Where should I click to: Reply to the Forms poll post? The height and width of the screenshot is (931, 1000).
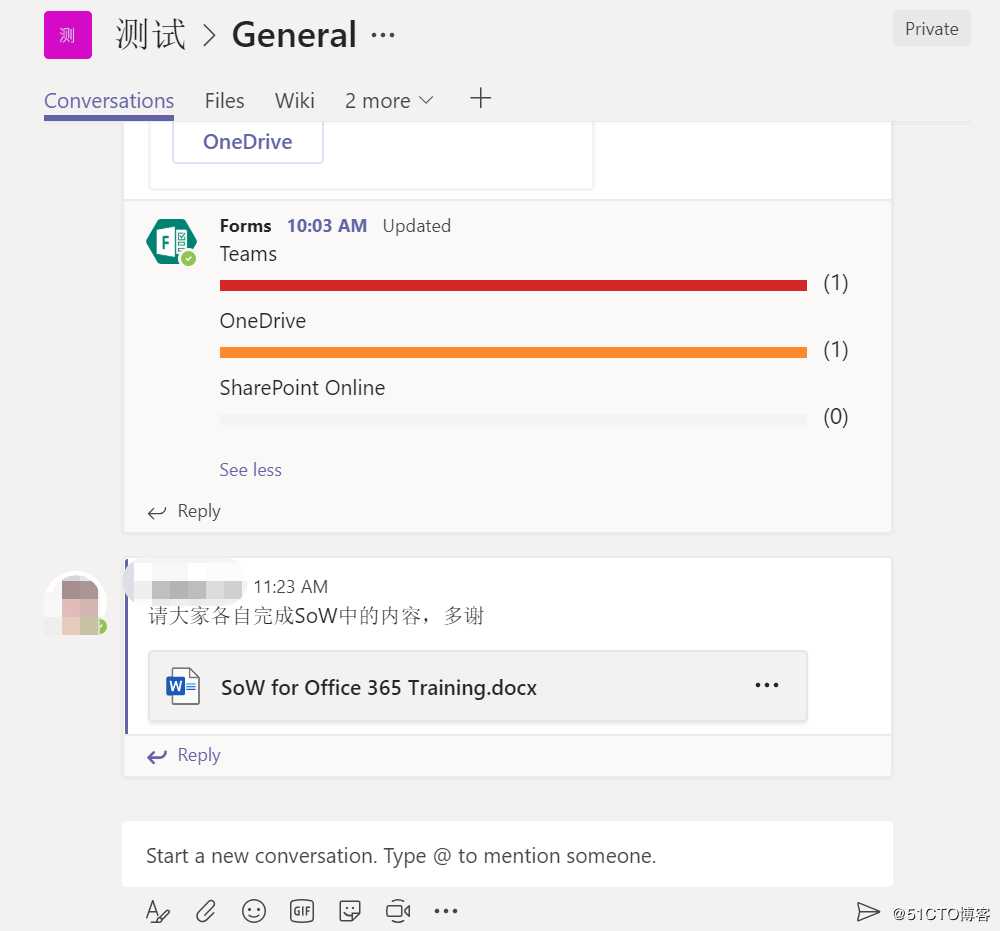tap(199, 511)
